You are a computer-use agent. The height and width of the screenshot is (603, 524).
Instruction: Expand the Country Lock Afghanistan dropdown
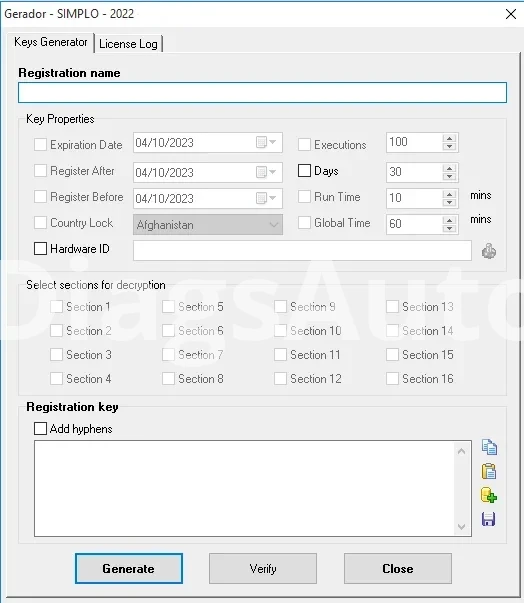point(274,225)
